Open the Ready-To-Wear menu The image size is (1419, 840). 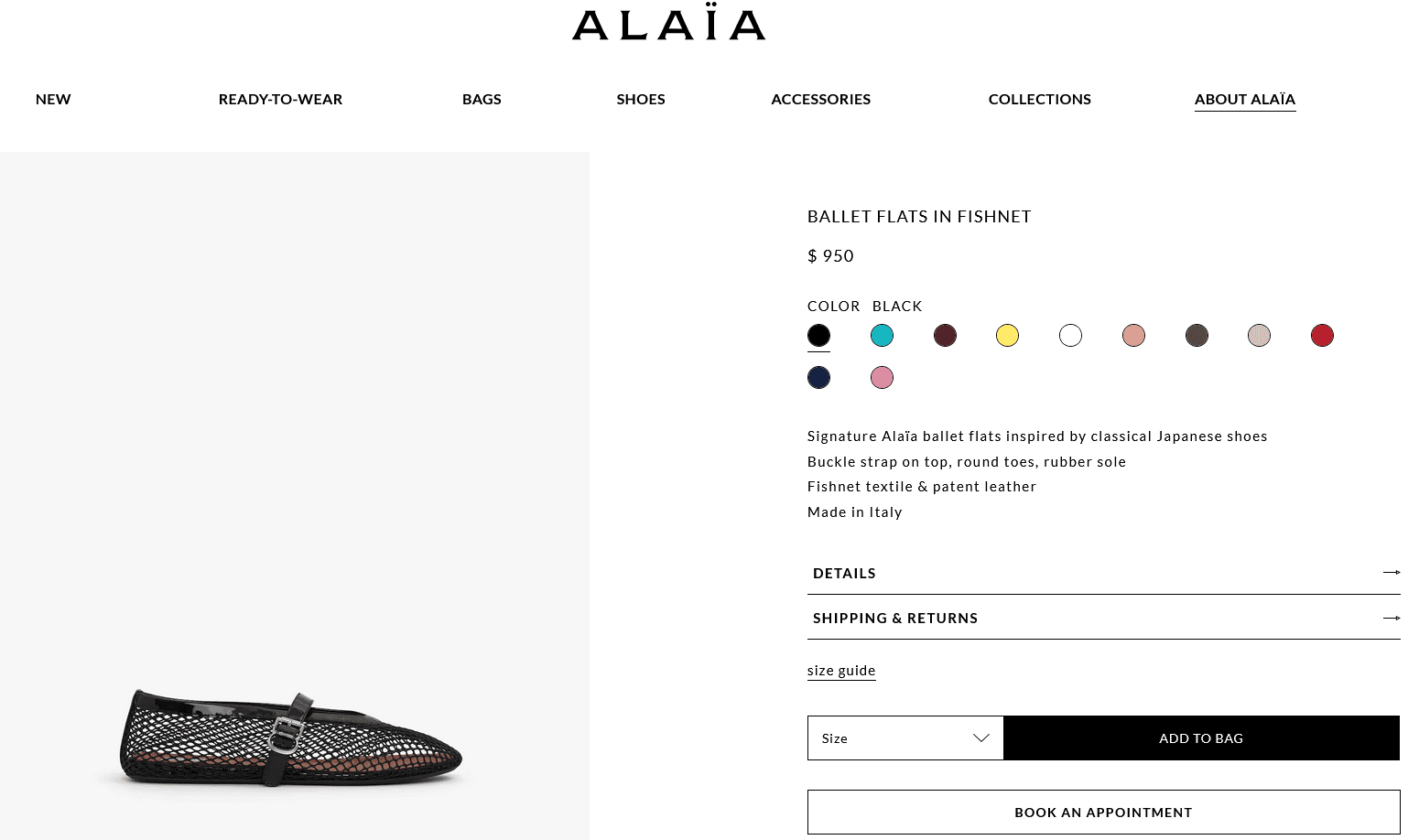point(280,100)
